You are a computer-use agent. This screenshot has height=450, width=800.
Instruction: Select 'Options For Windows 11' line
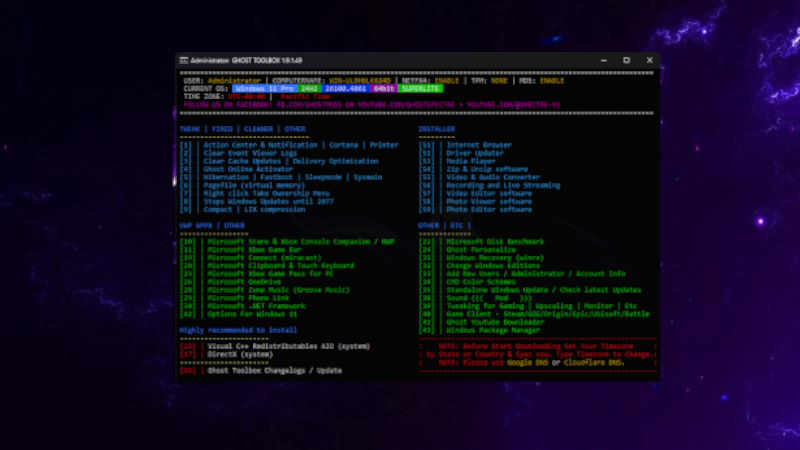pos(238,314)
